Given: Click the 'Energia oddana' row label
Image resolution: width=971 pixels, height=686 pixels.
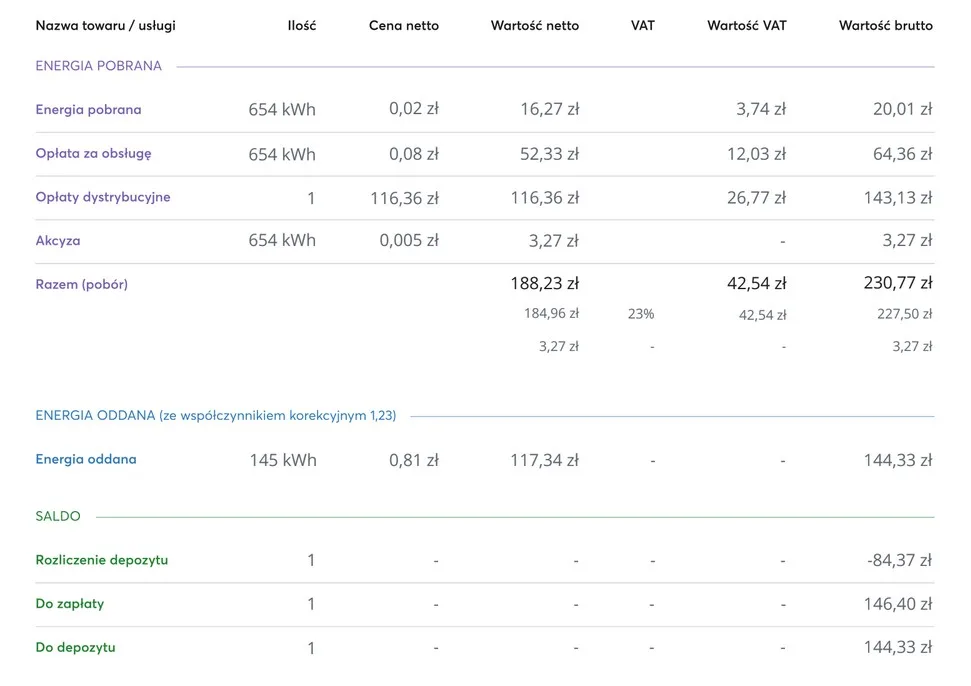Looking at the screenshot, I should [x=86, y=460].
